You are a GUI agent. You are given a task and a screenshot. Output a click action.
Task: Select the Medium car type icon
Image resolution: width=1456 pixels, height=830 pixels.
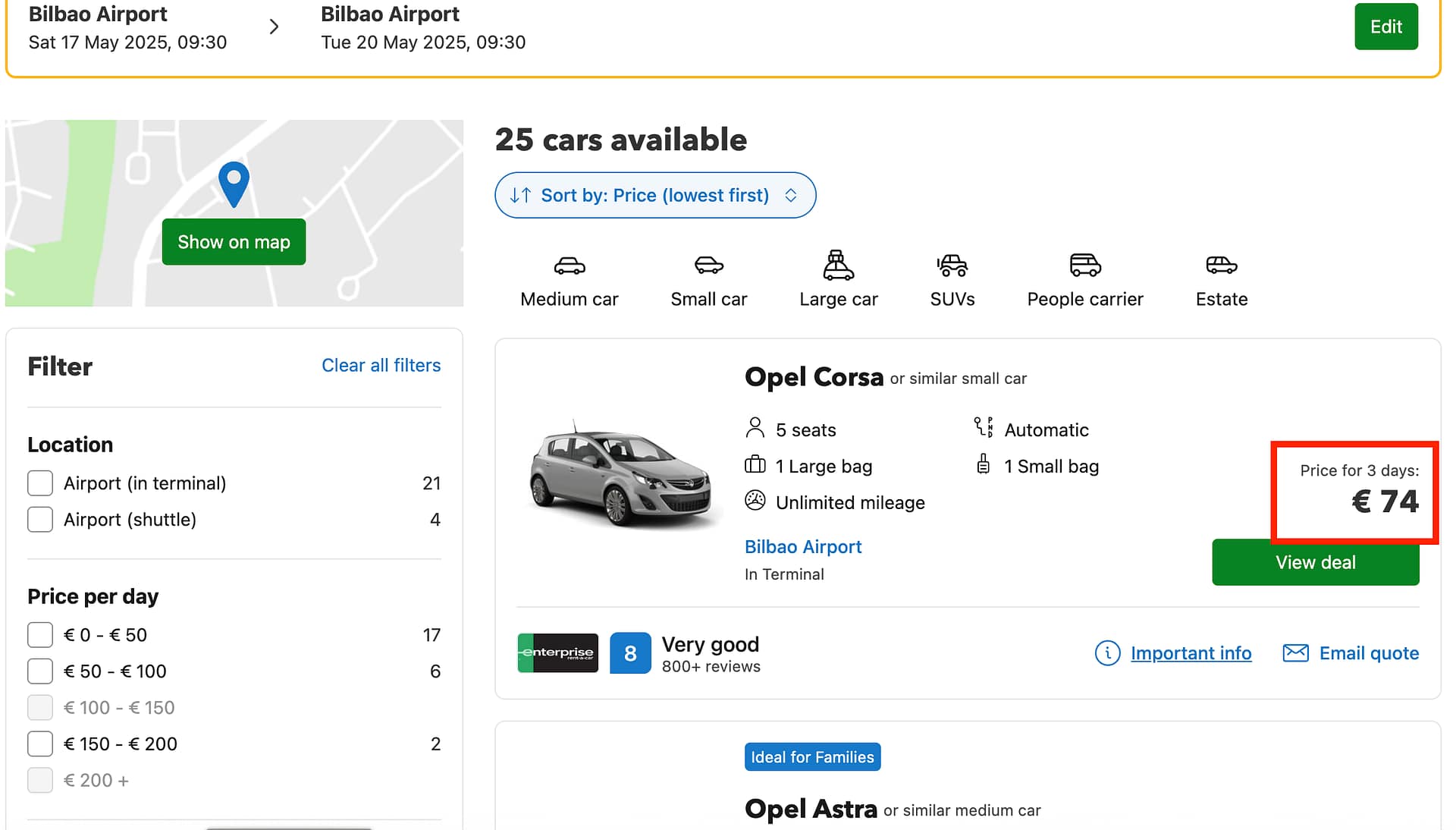point(569,266)
